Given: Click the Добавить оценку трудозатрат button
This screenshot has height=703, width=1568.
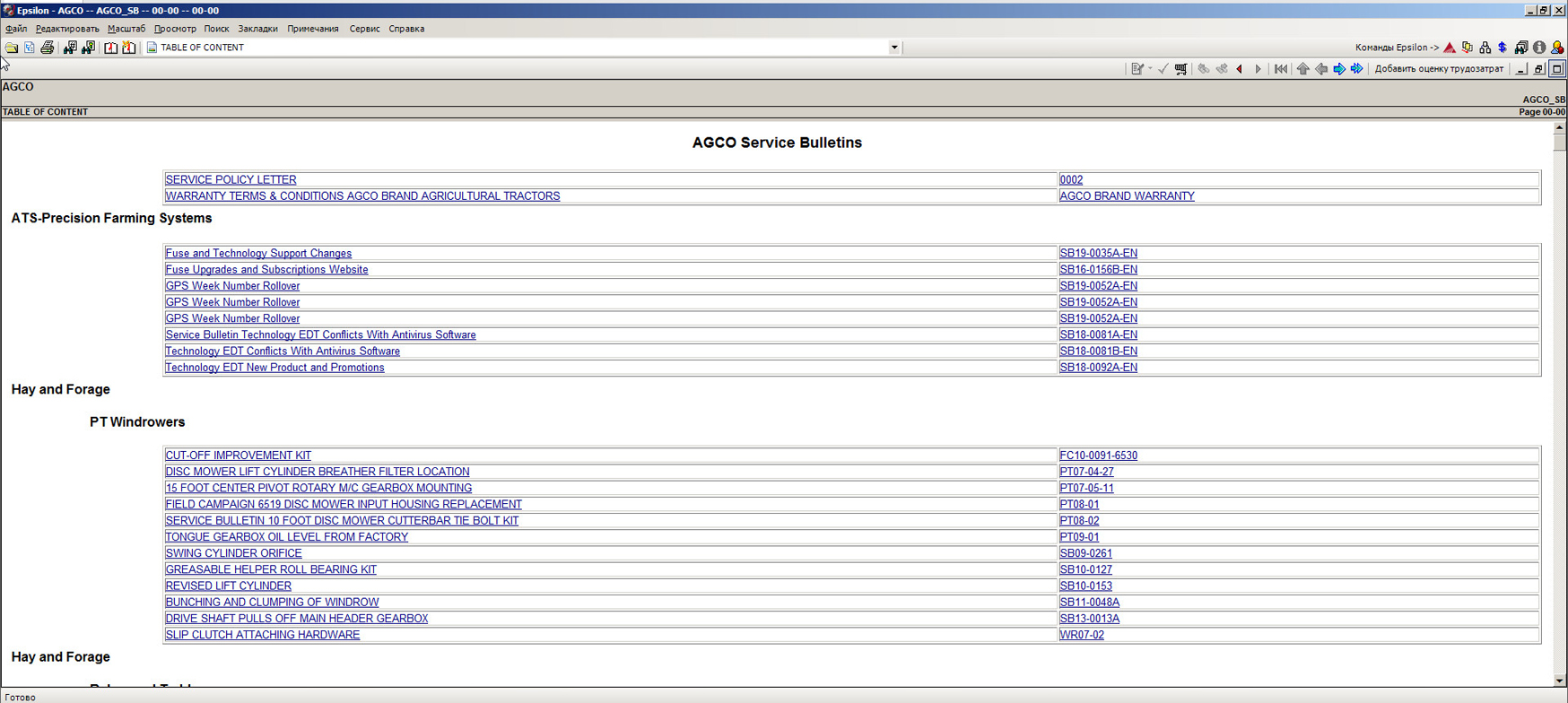Looking at the screenshot, I should pos(1439,69).
